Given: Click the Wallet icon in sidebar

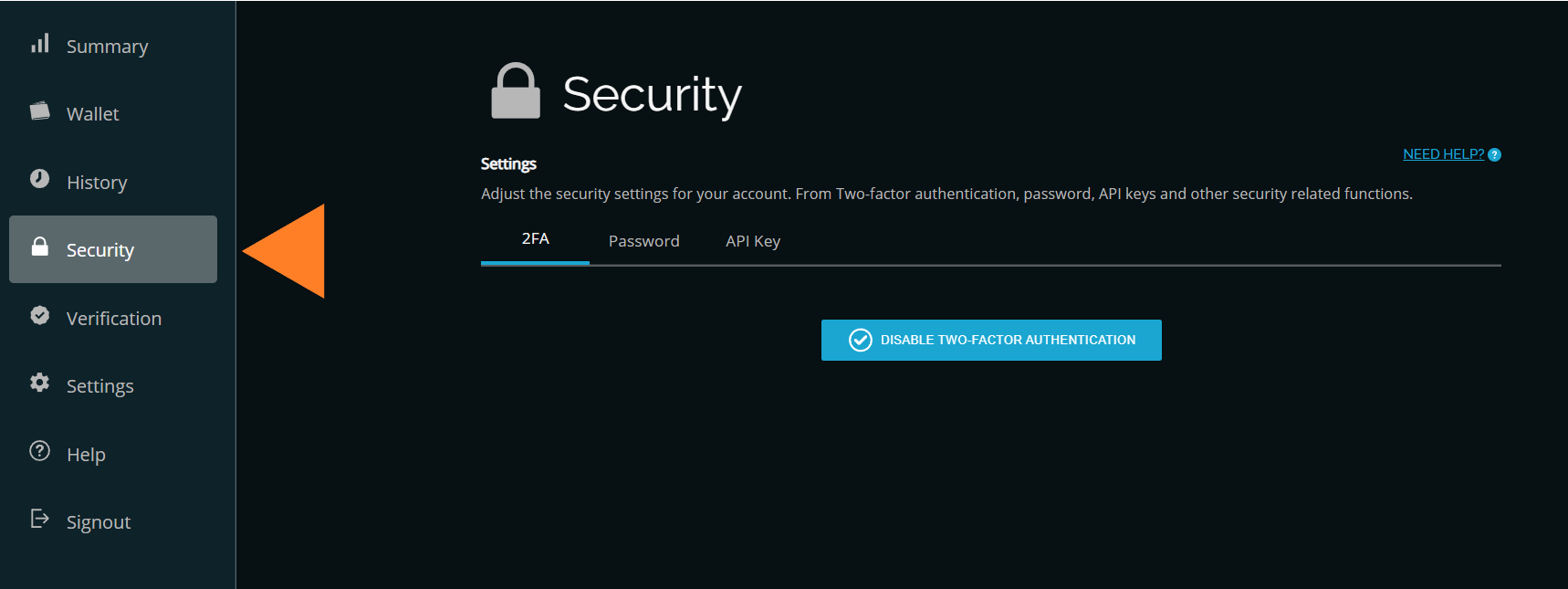Looking at the screenshot, I should [39, 111].
